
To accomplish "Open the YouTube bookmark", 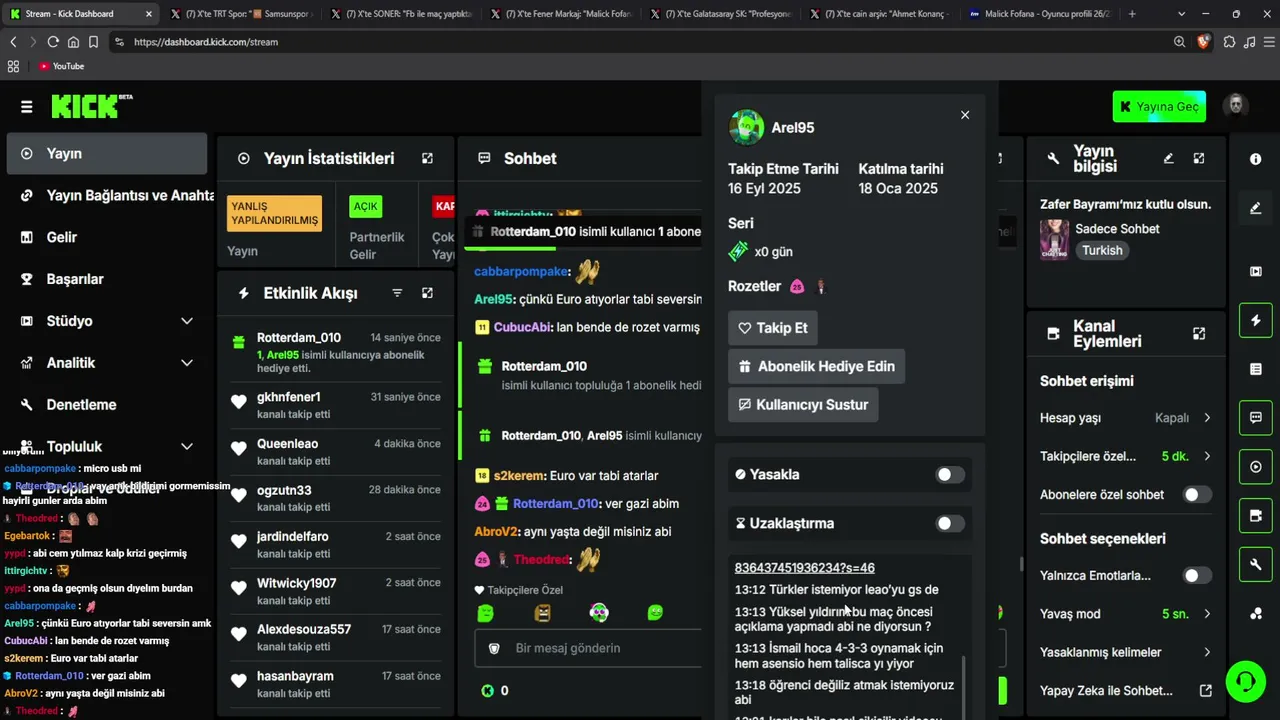I will click(61, 66).
